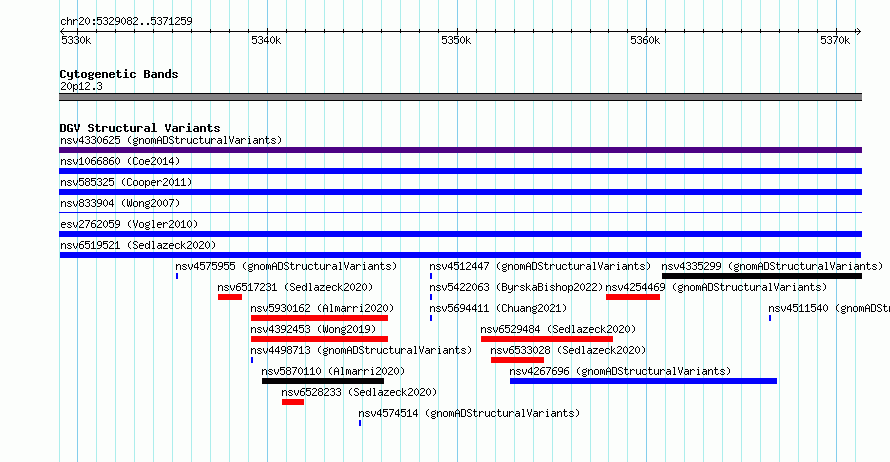The width and height of the screenshot is (890, 462).
Task: Click nsv6529484 (Sedlazeck2020) label
Action: pos(558,329)
